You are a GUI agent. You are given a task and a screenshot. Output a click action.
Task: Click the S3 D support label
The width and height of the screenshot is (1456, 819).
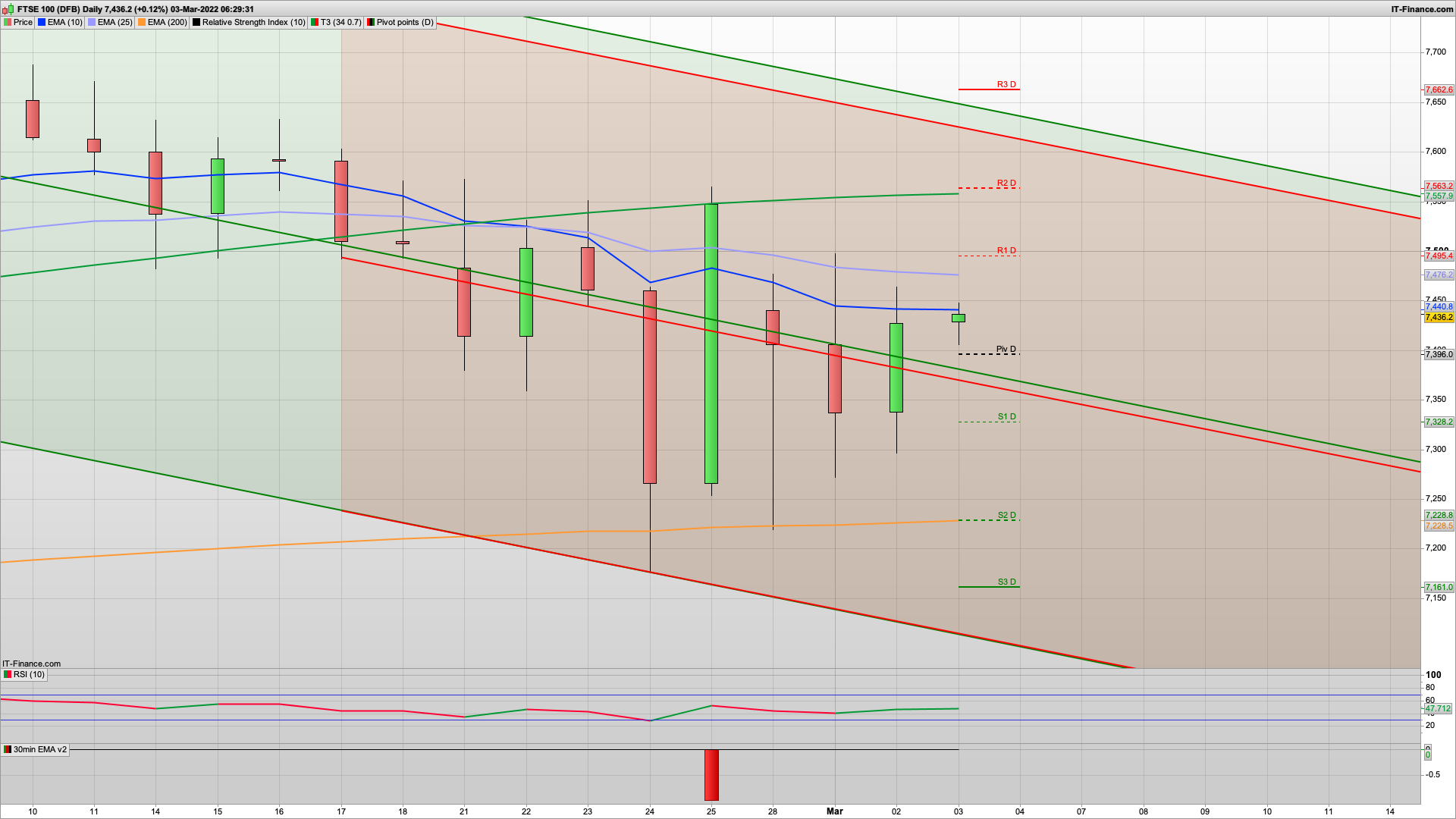1006,582
